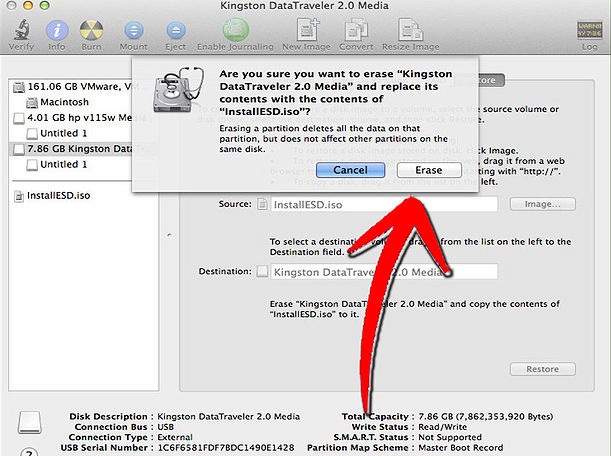Click the yellow minimize window button
Screen dimensions: 611x456
coord(28,5)
